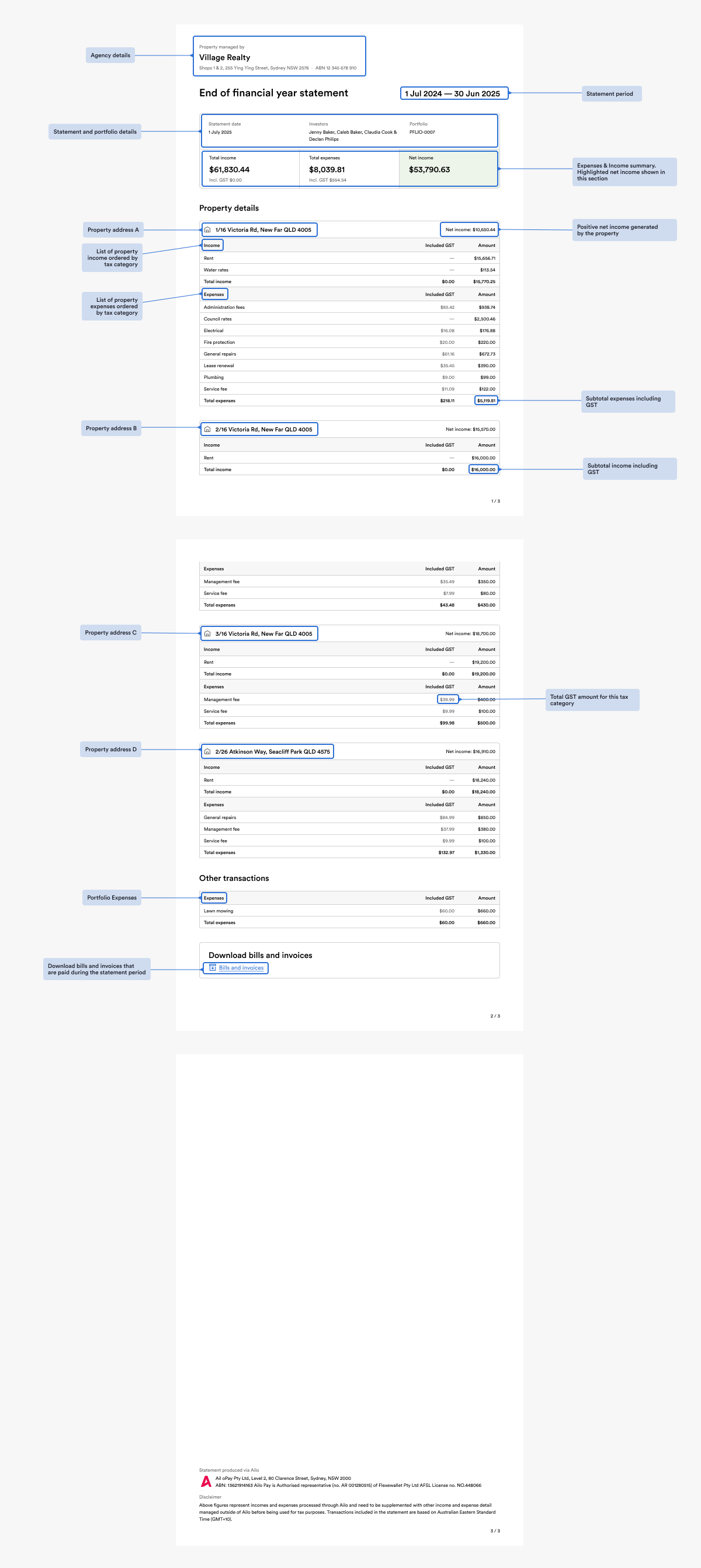Select the Agency details annotation label
Screen dimensions: 701x1568
click(110, 55)
